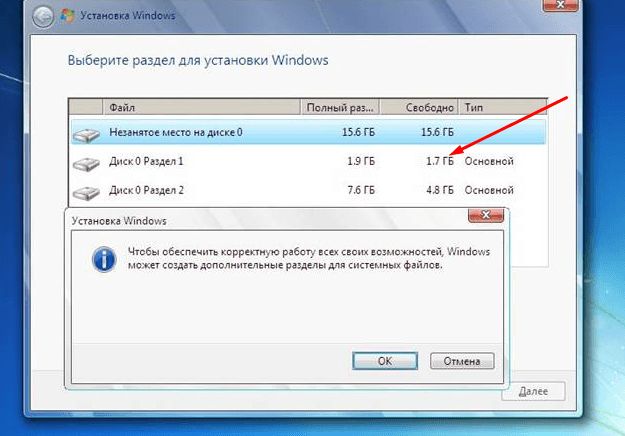Click the back arrow in the setup title bar

tap(43, 17)
